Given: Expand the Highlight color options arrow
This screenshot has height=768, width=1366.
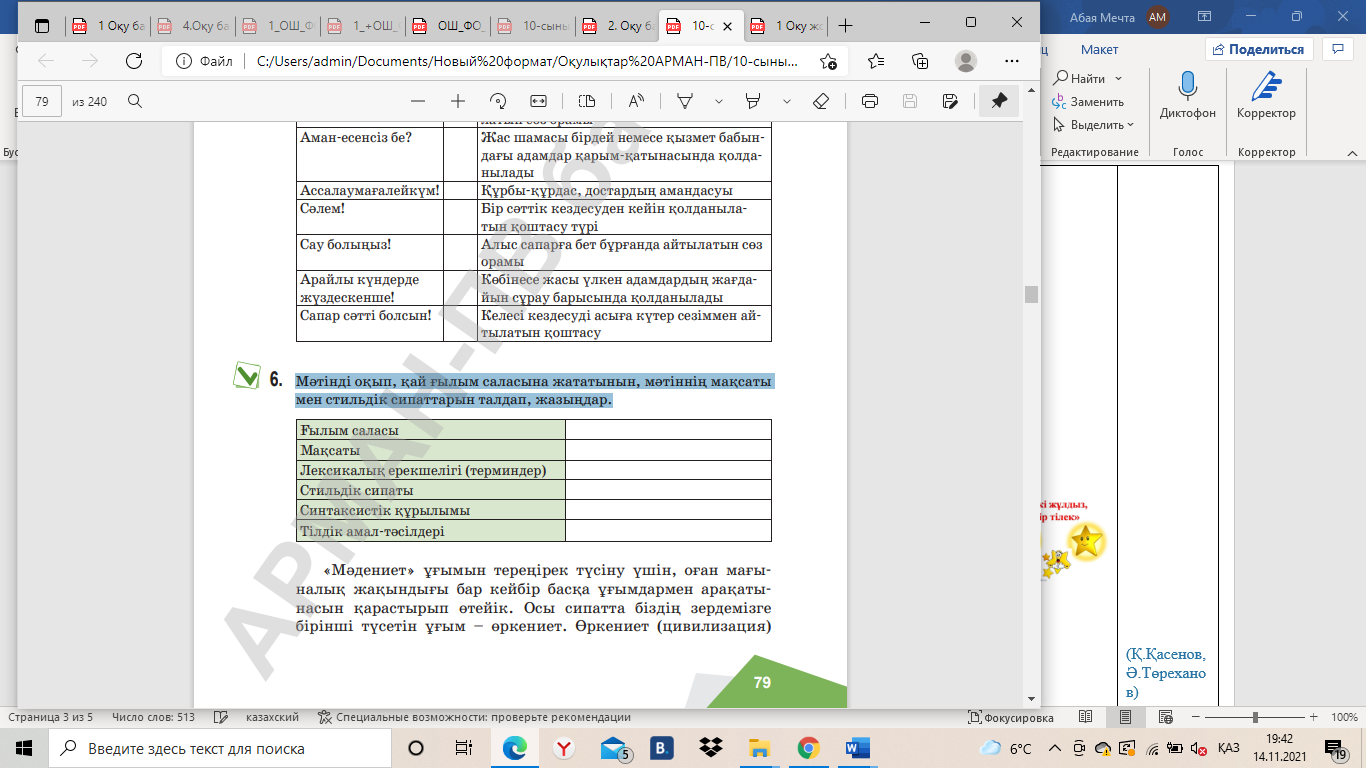Looking at the screenshot, I should coord(787,101).
